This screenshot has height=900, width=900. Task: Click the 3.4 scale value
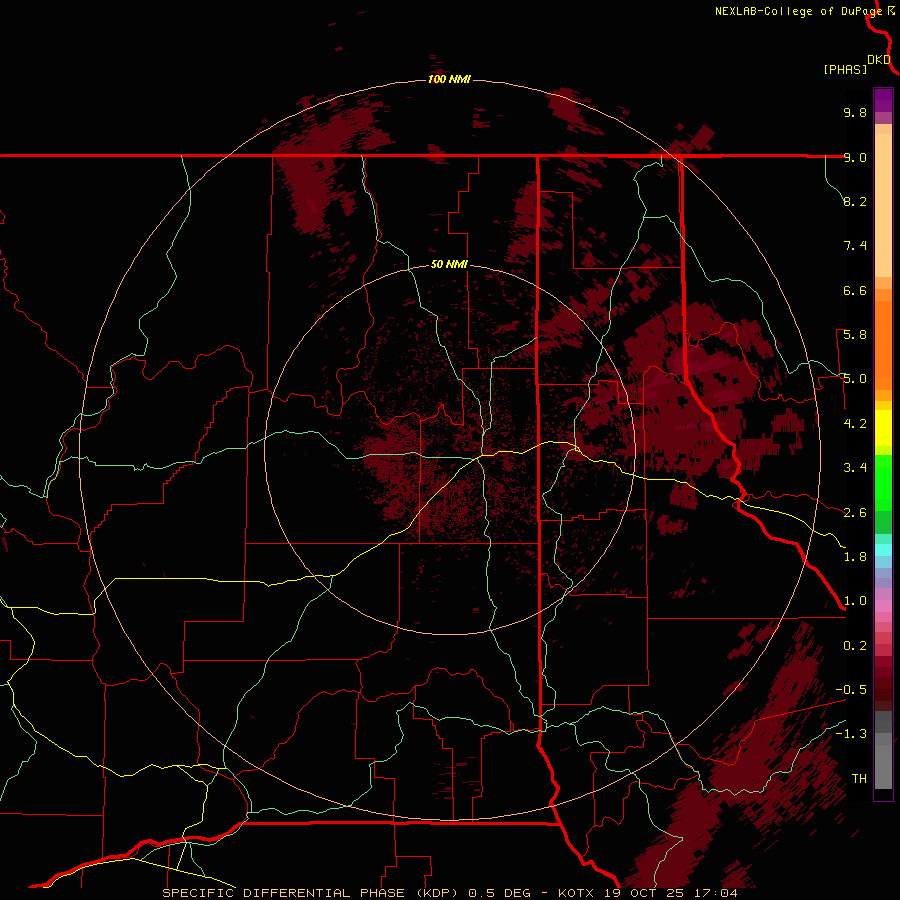pyautogui.click(x=855, y=468)
